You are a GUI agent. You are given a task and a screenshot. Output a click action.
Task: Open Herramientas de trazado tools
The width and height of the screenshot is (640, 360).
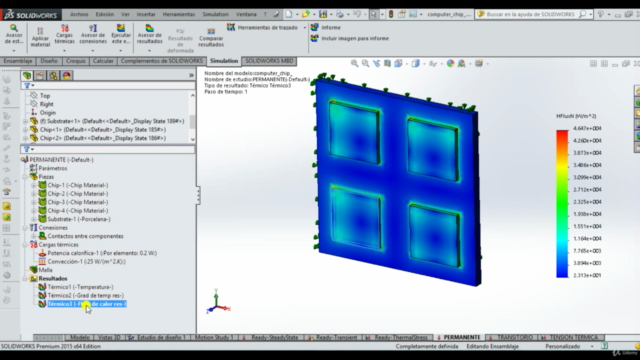coord(263,27)
